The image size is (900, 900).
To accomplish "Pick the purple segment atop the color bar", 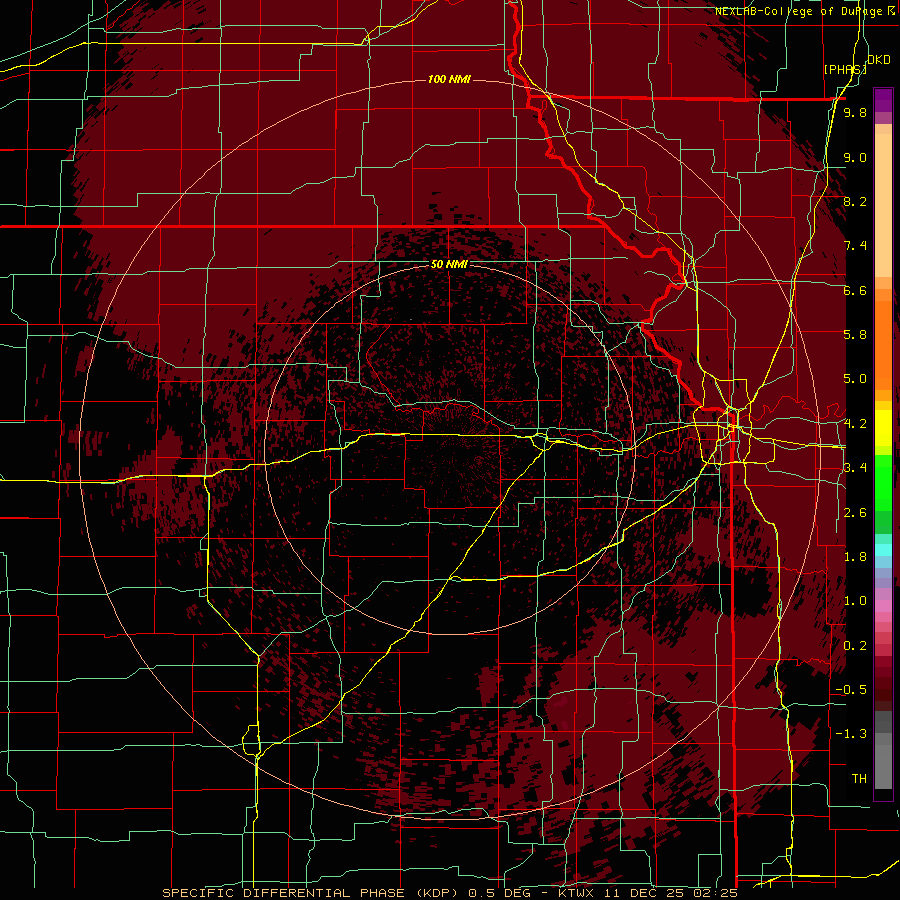I will 883,101.
